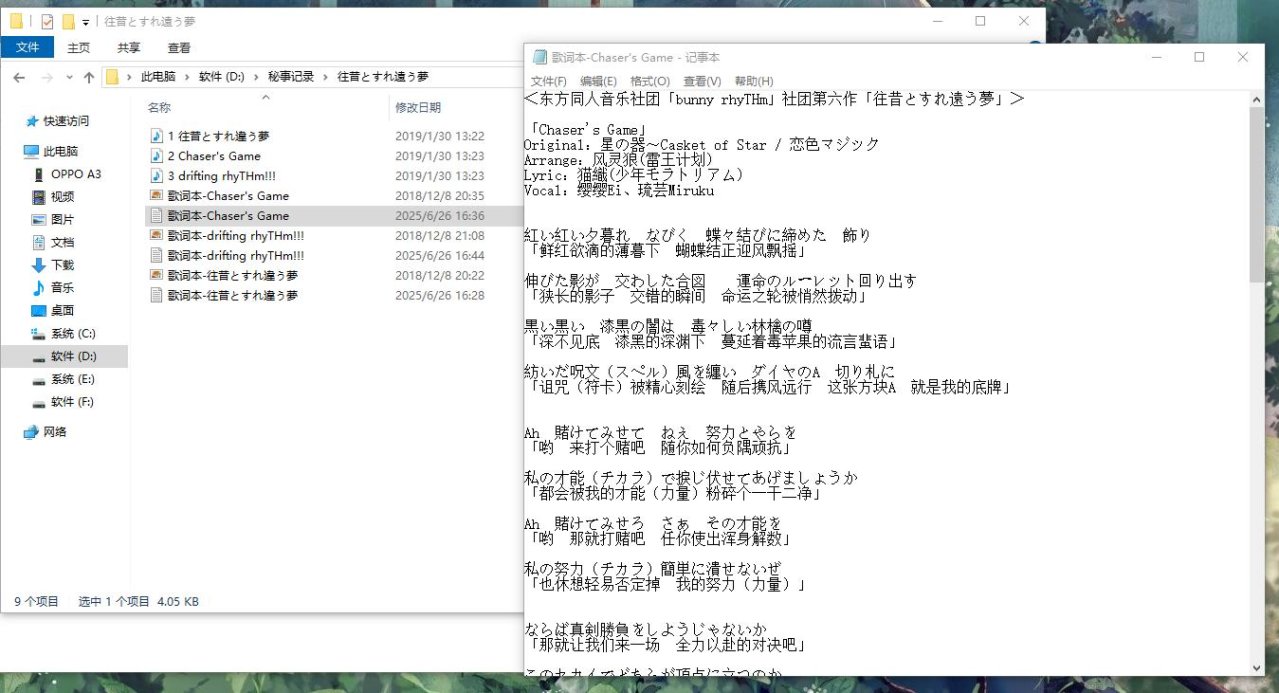Expand the chevron after 秘事记录 in address bar
The height and width of the screenshot is (693, 1279).
click(326, 77)
